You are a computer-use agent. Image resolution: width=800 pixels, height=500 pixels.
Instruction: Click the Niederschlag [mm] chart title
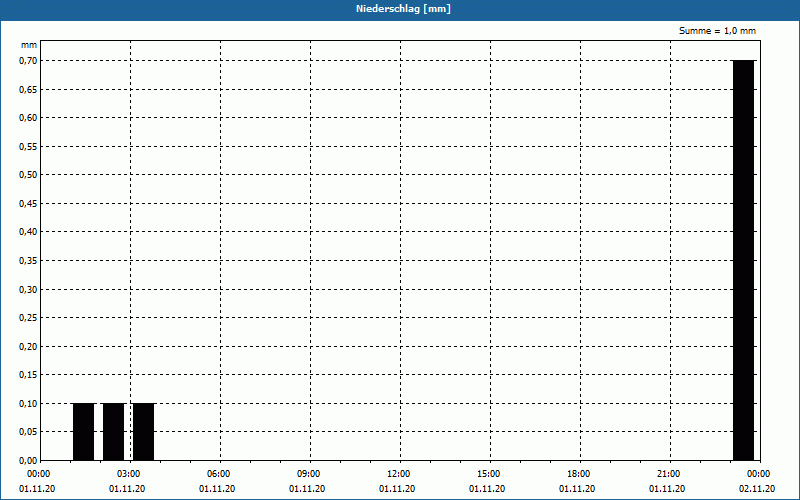(x=403, y=9)
